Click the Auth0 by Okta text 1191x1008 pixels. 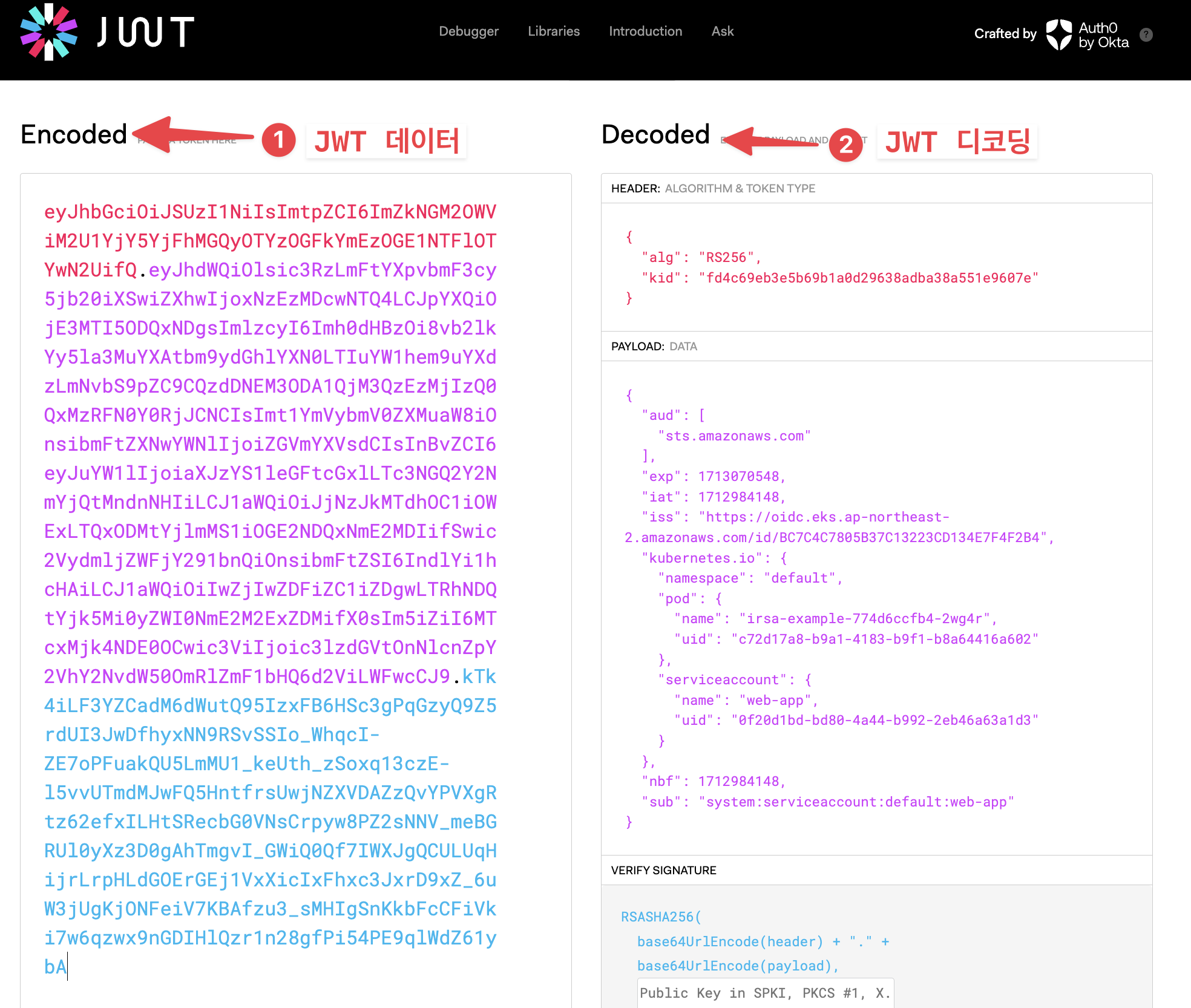1103,35
